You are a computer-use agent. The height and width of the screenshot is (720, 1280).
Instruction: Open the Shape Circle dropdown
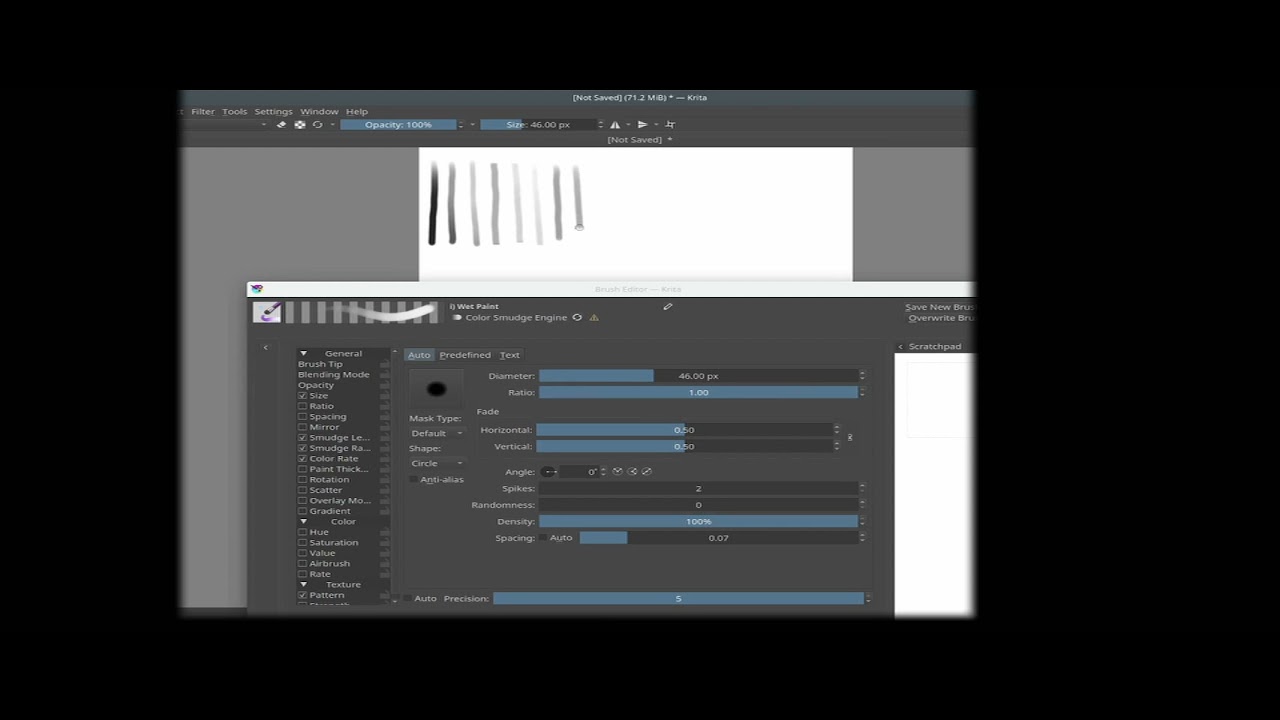[436, 463]
